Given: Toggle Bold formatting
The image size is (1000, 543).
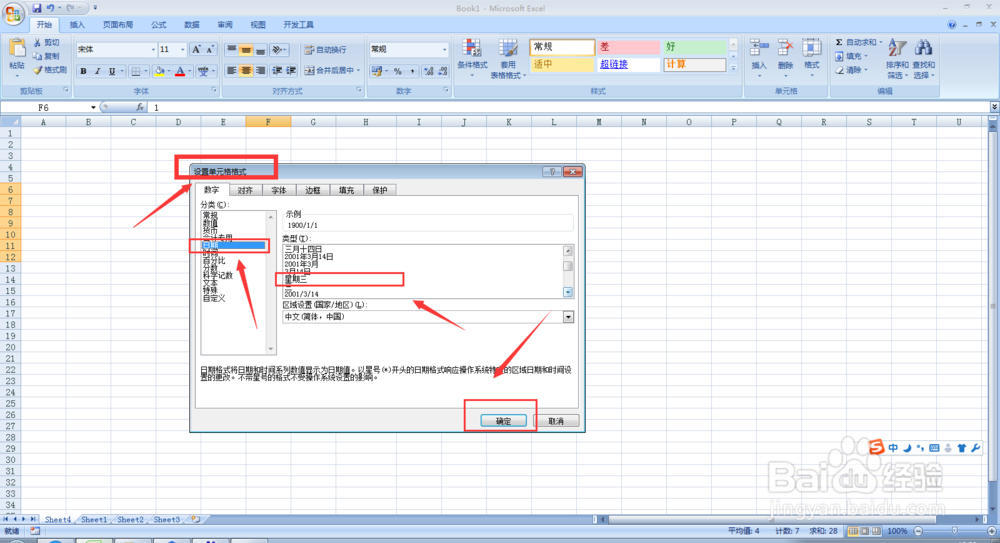Looking at the screenshot, I should [x=84, y=71].
